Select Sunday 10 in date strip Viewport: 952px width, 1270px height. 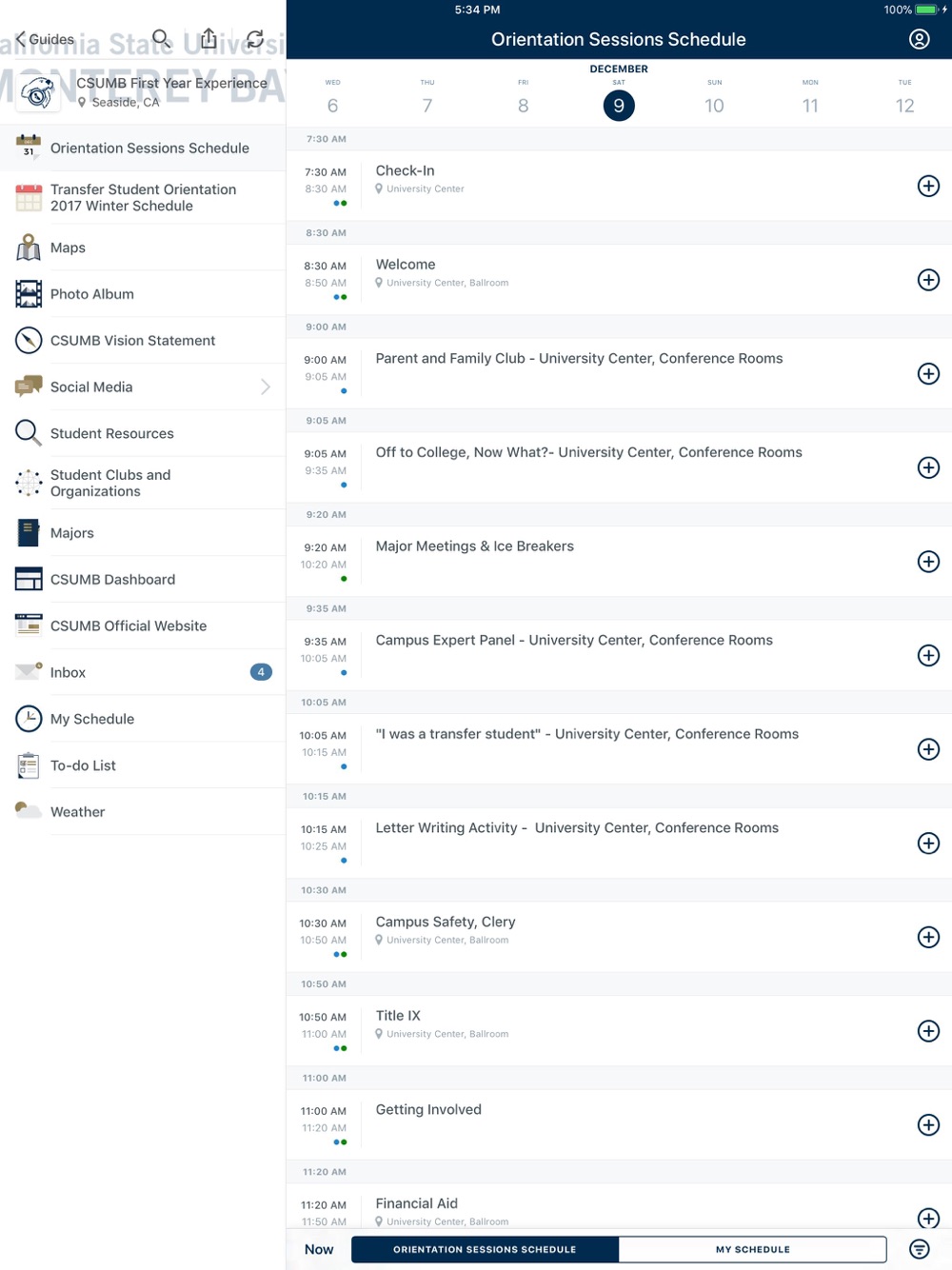tap(714, 98)
